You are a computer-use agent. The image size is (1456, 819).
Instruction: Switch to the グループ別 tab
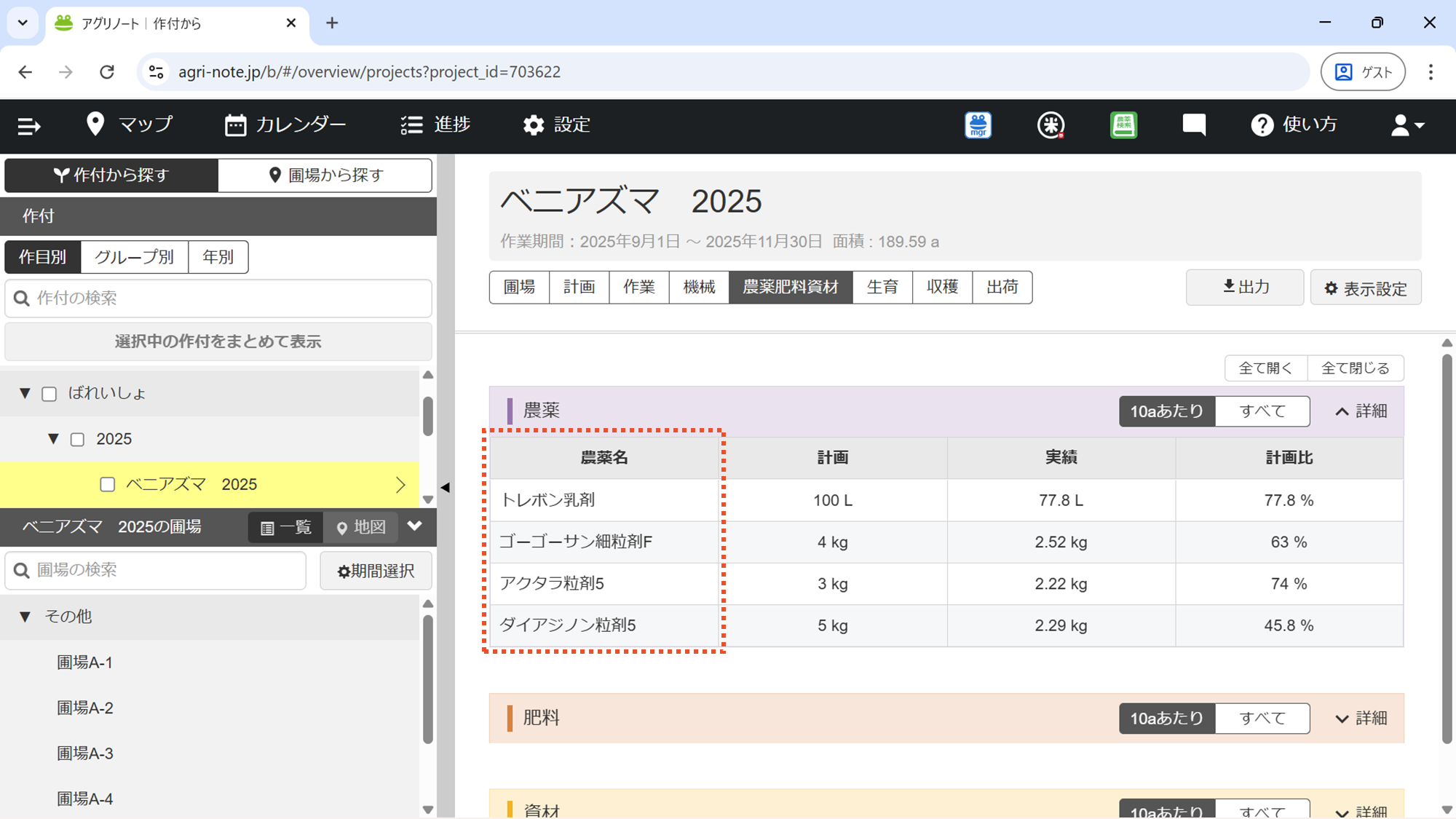(134, 257)
